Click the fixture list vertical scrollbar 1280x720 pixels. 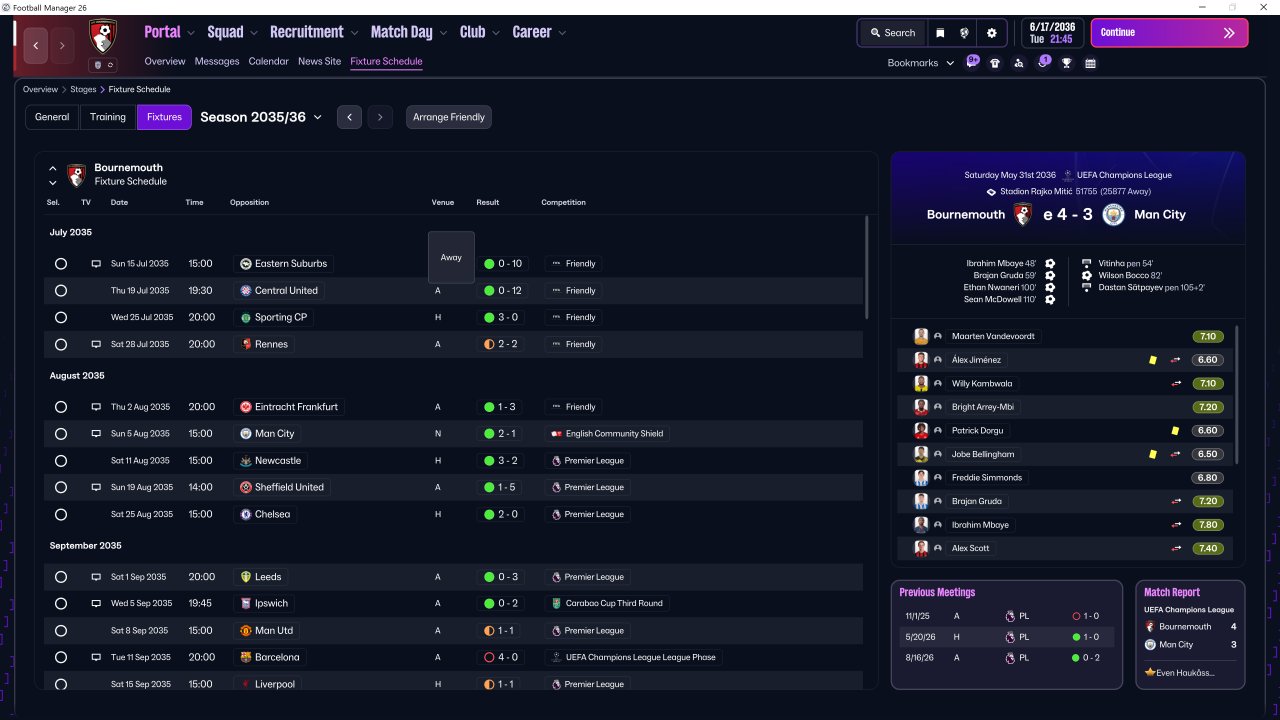pos(866,267)
